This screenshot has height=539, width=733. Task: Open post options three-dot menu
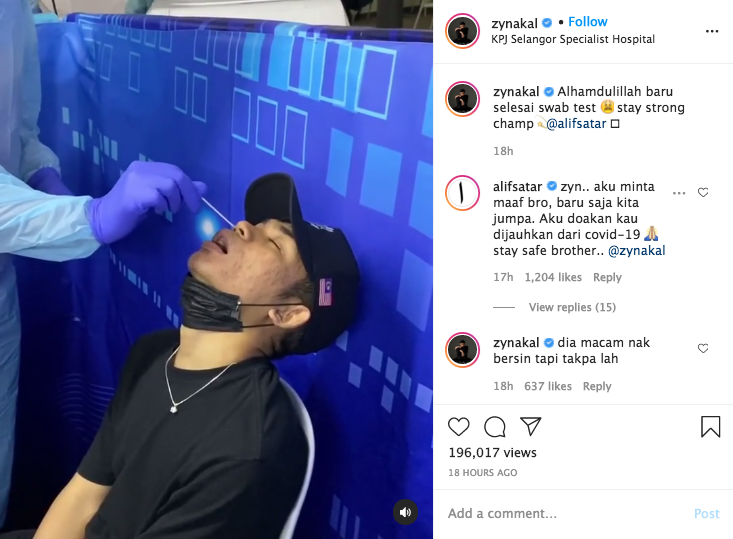click(x=711, y=31)
